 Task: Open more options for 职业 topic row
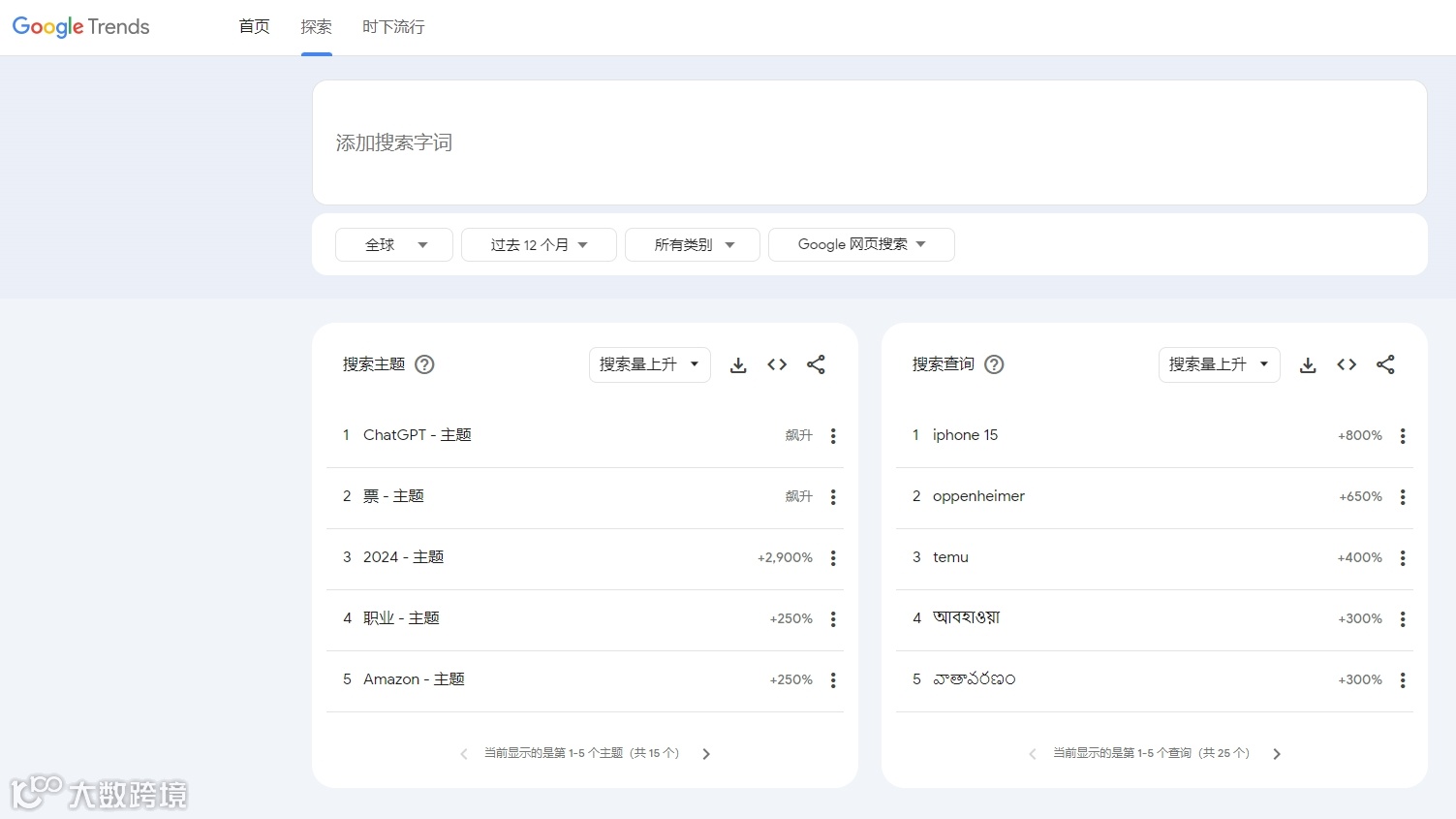(x=833, y=619)
